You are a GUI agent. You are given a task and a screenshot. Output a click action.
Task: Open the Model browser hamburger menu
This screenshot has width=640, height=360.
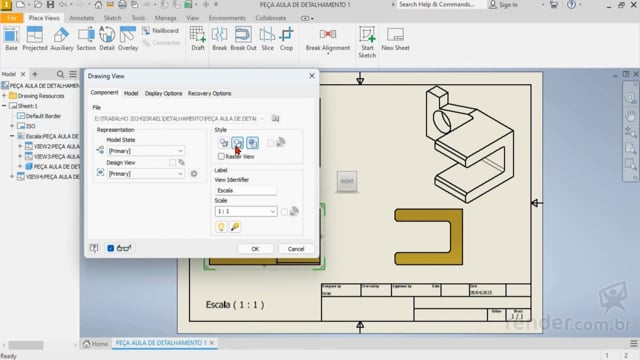coord(73,74)
